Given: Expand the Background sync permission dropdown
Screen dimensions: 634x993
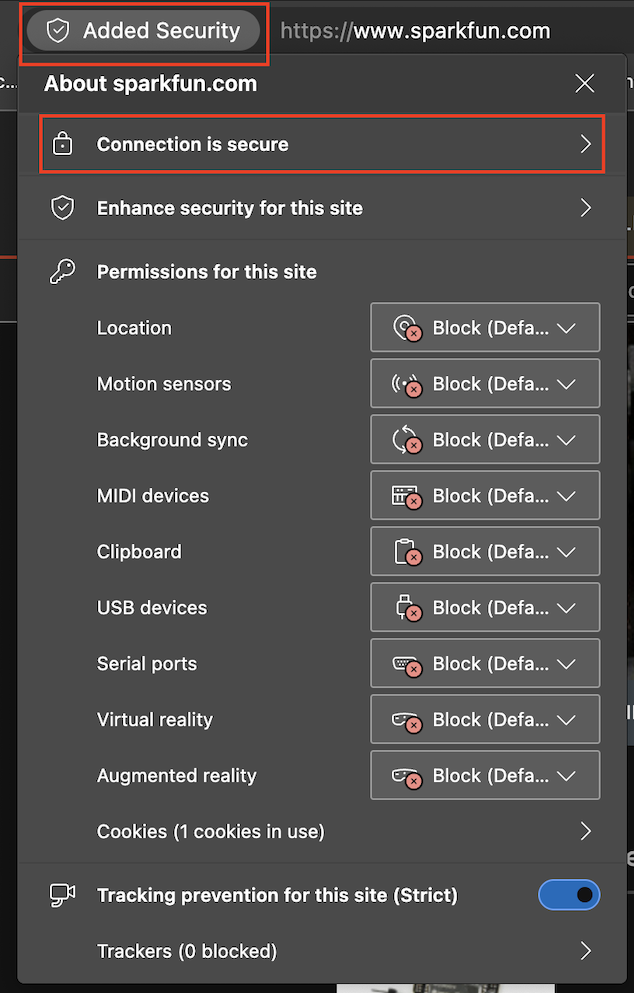Looking at the screenshot, I should click(x=485, y=440).
